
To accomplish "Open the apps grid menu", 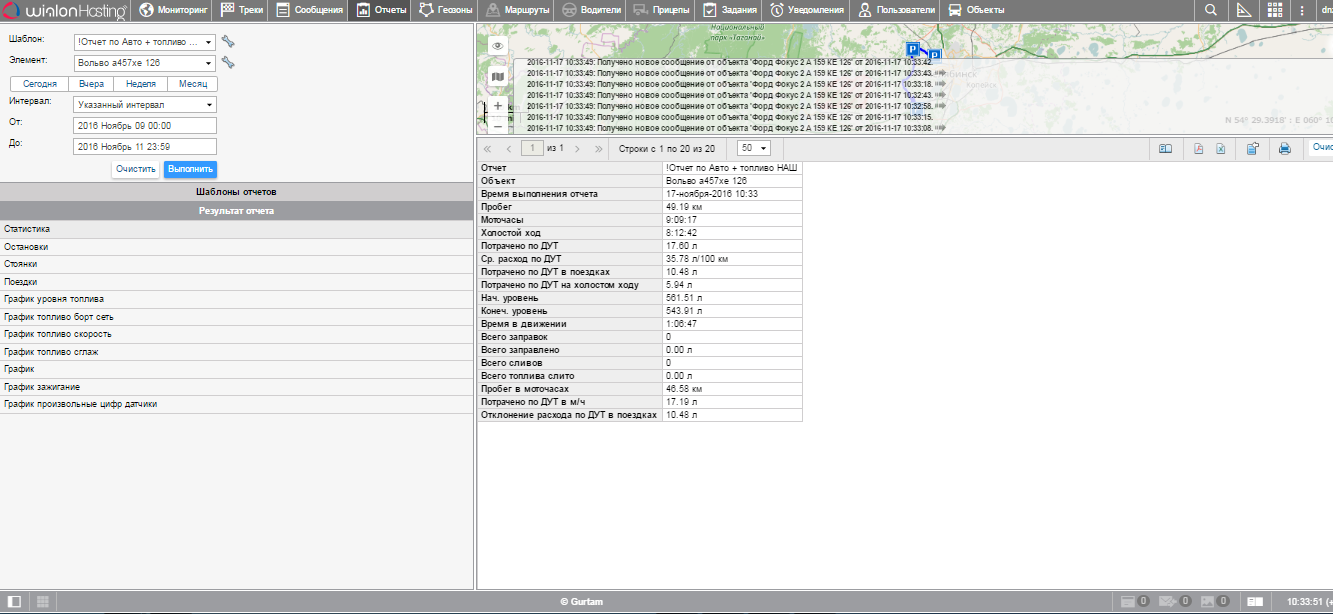I will pos(1275,10).
